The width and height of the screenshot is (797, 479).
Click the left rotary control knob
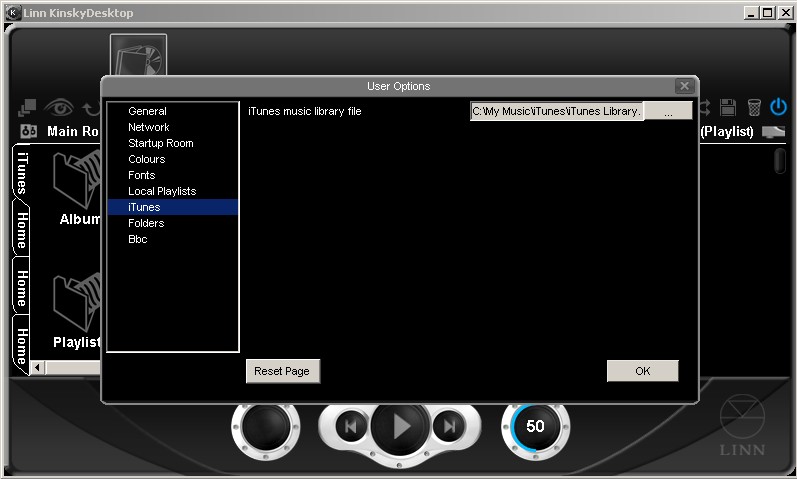266,427
